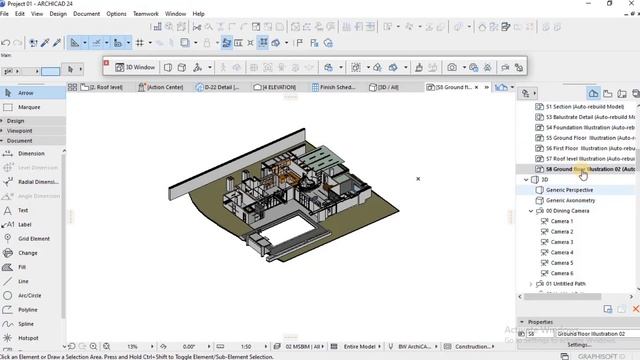Click the View Map folder icon

tap(608, 93)
